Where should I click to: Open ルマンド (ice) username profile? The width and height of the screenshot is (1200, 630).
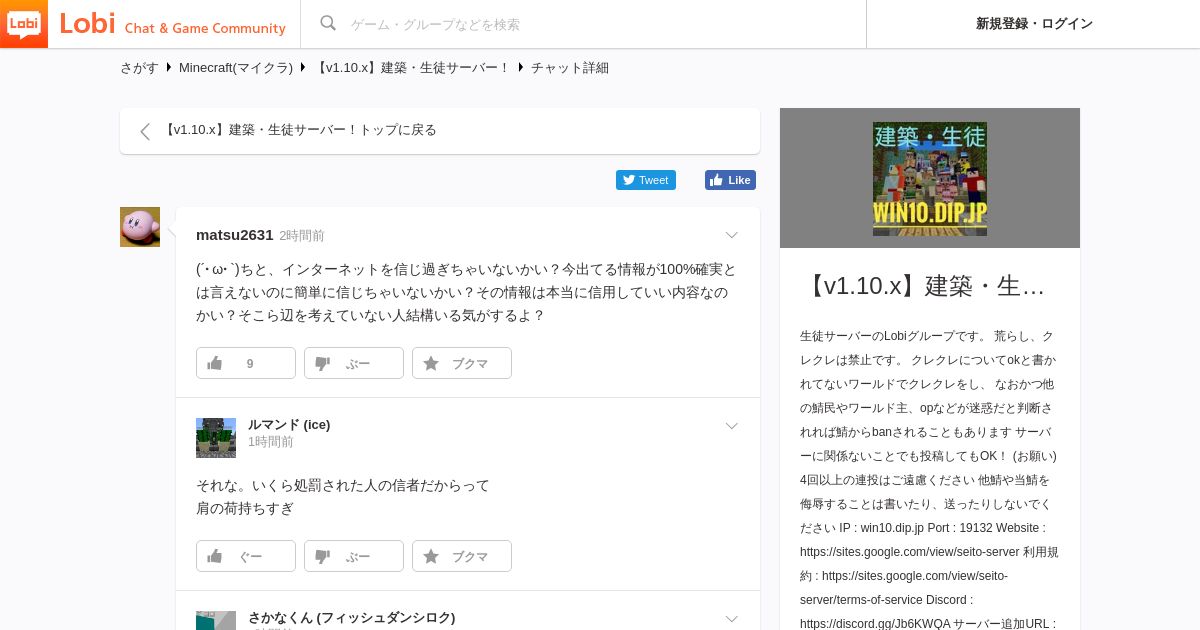289,424
